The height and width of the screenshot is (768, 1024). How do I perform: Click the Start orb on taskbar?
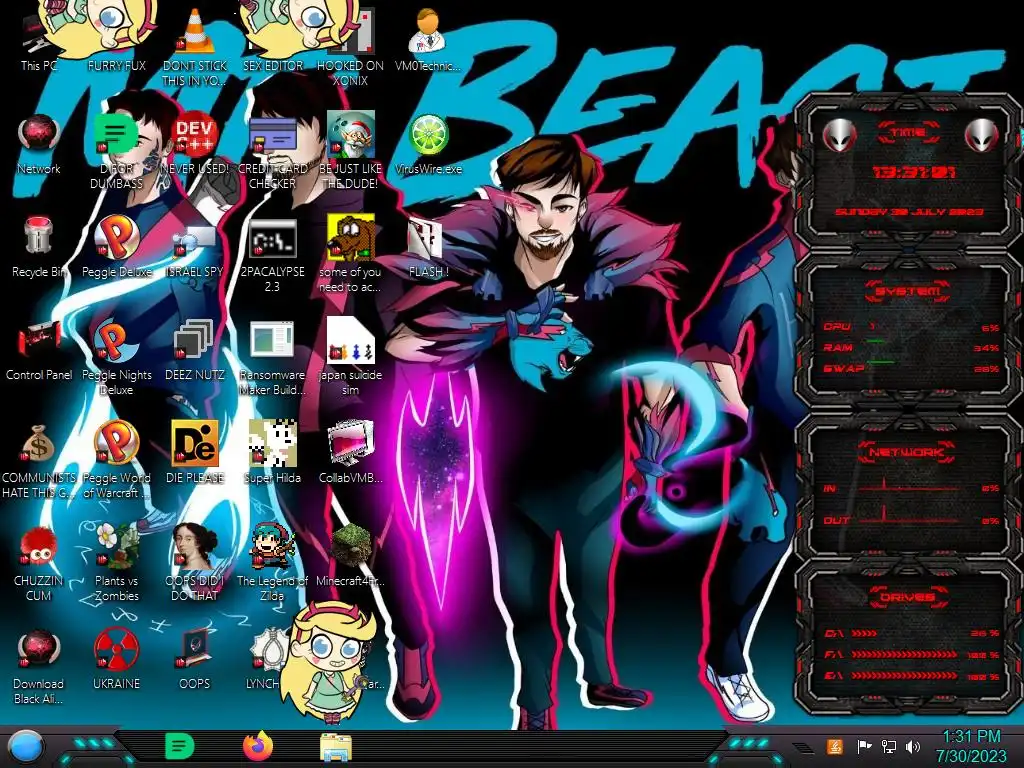tap(24, 746)
